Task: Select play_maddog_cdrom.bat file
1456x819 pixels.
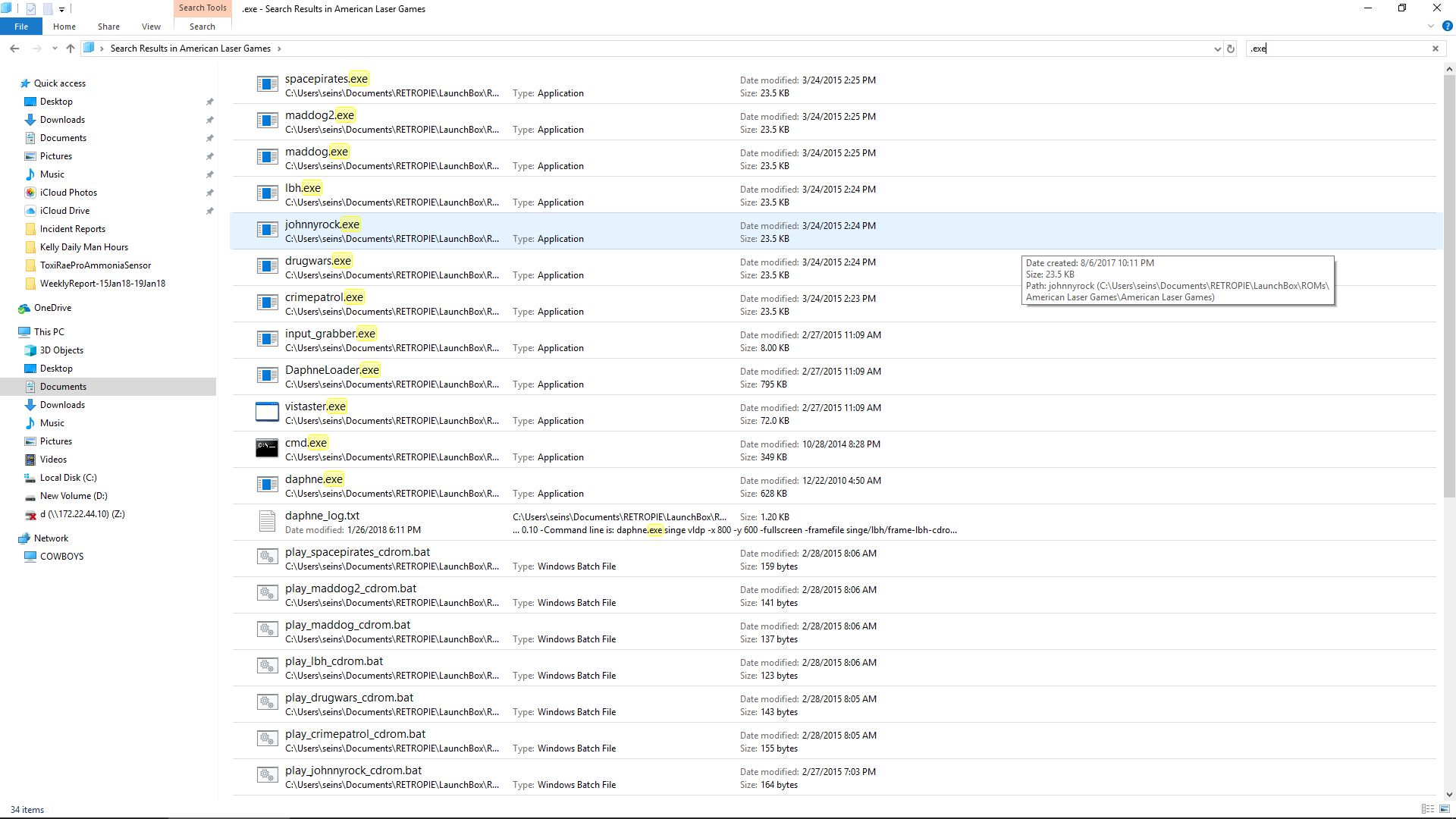Action: tap(833, 632)
